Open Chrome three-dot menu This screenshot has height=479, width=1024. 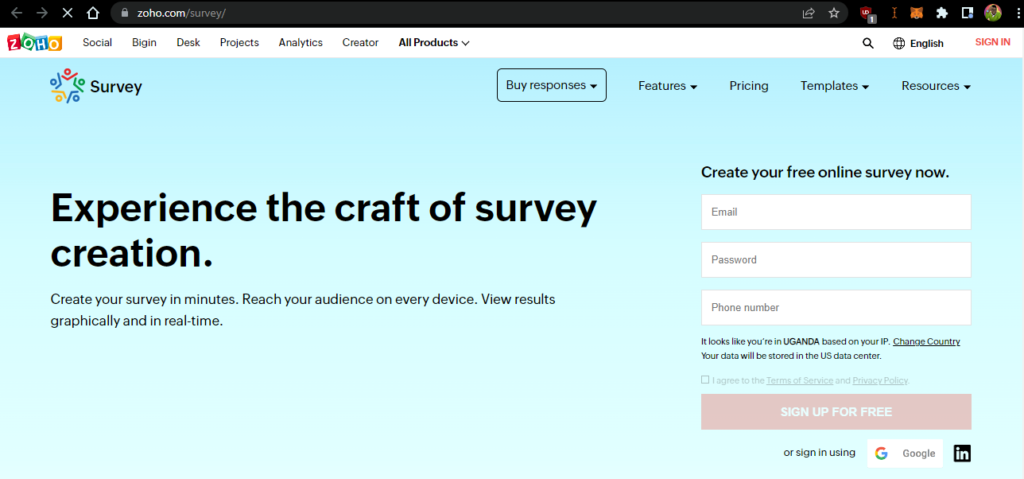[1016, 12]
